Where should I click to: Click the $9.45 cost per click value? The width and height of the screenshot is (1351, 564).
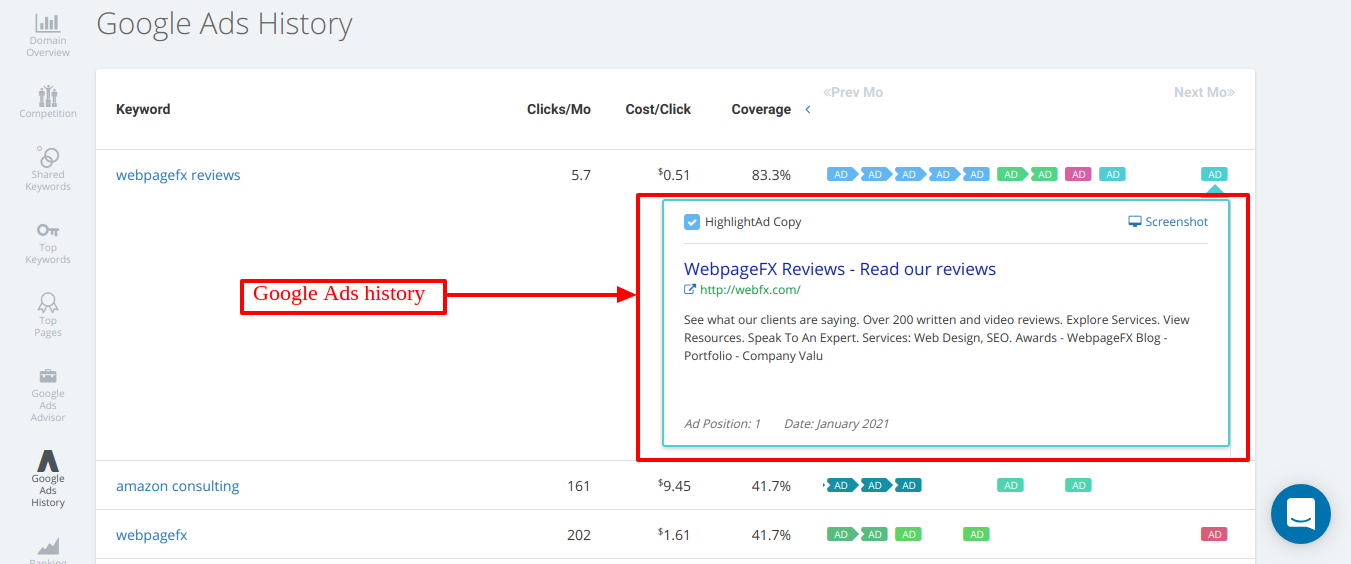click(x=674, y=486)
